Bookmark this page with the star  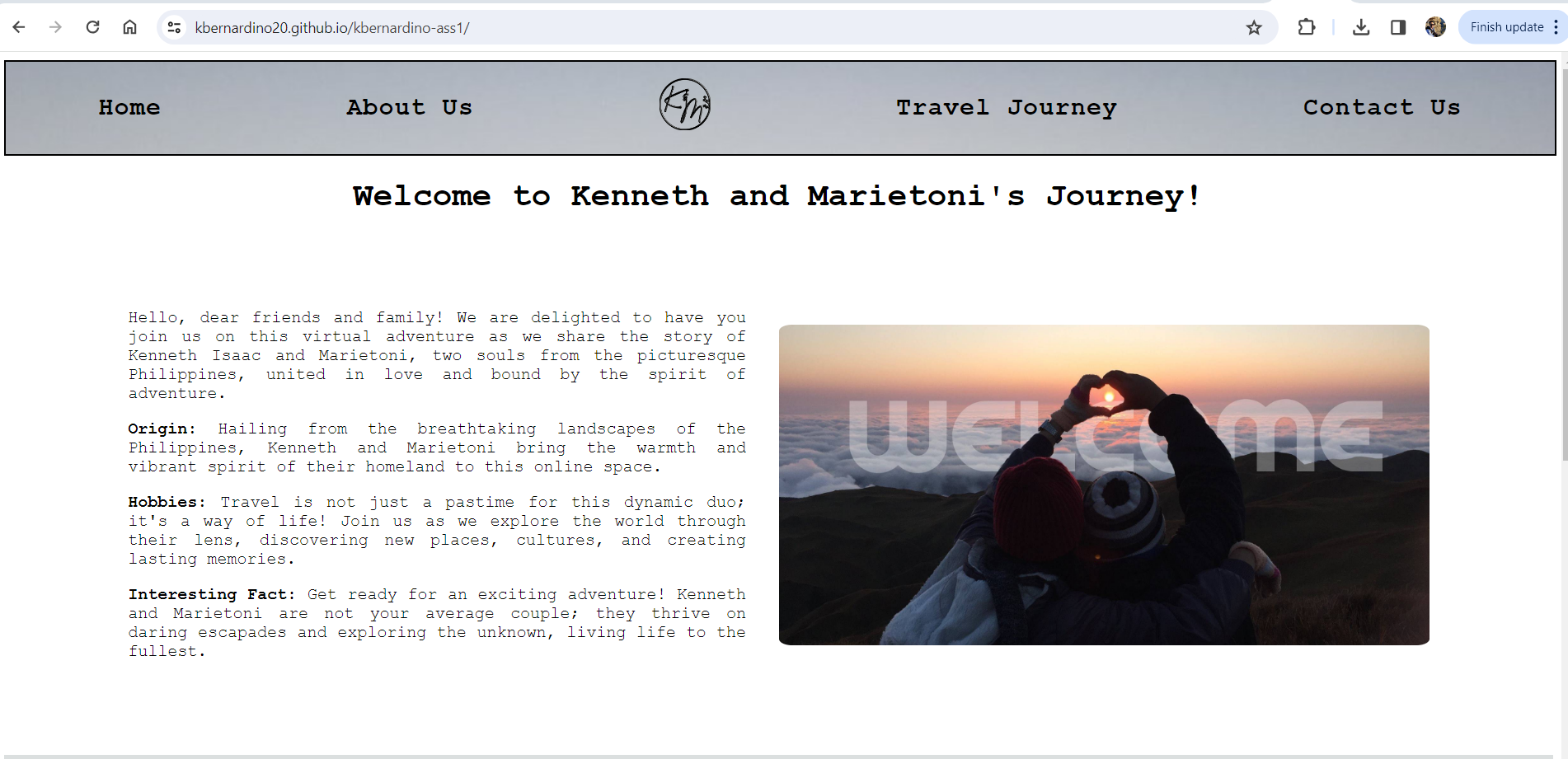click(x=1254, y=27)
